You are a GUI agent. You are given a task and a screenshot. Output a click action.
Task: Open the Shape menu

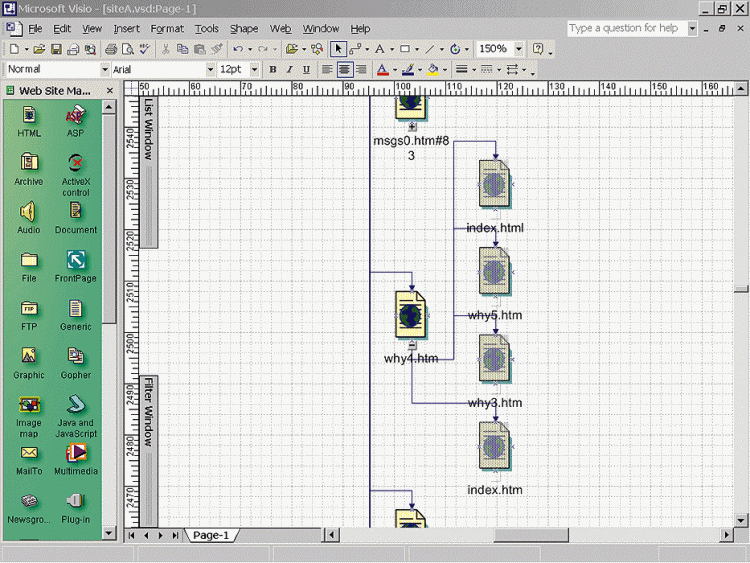[244, 29]
